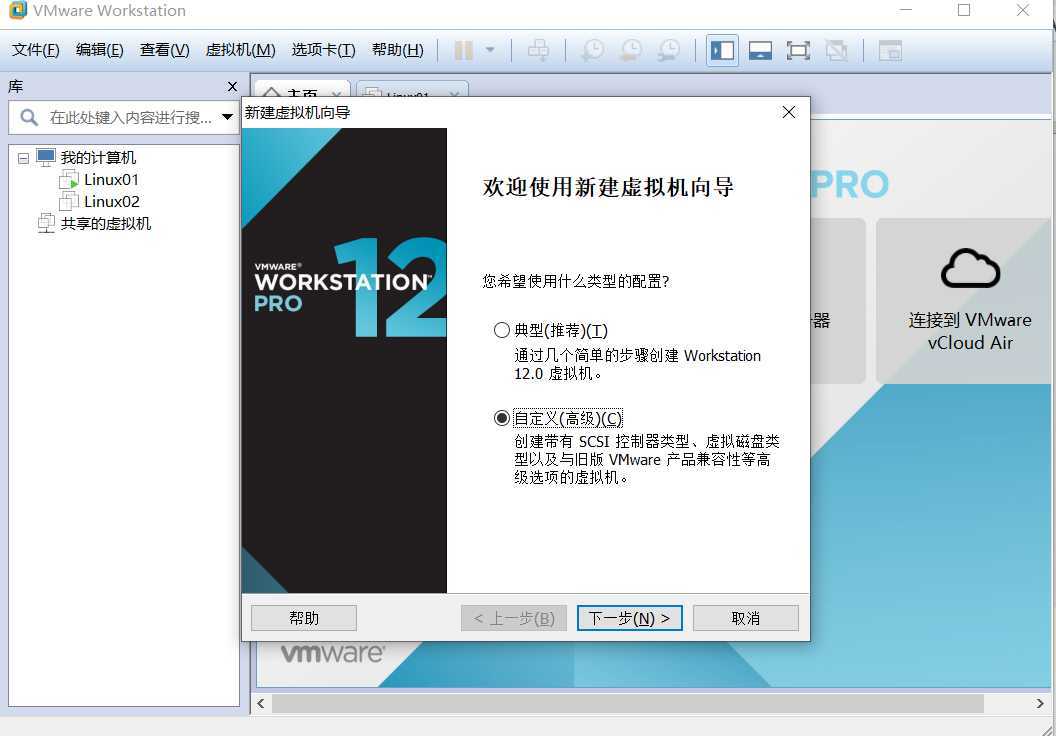Open the 文件(F) menu
The image size is (1056, 736).
[36, 50]
